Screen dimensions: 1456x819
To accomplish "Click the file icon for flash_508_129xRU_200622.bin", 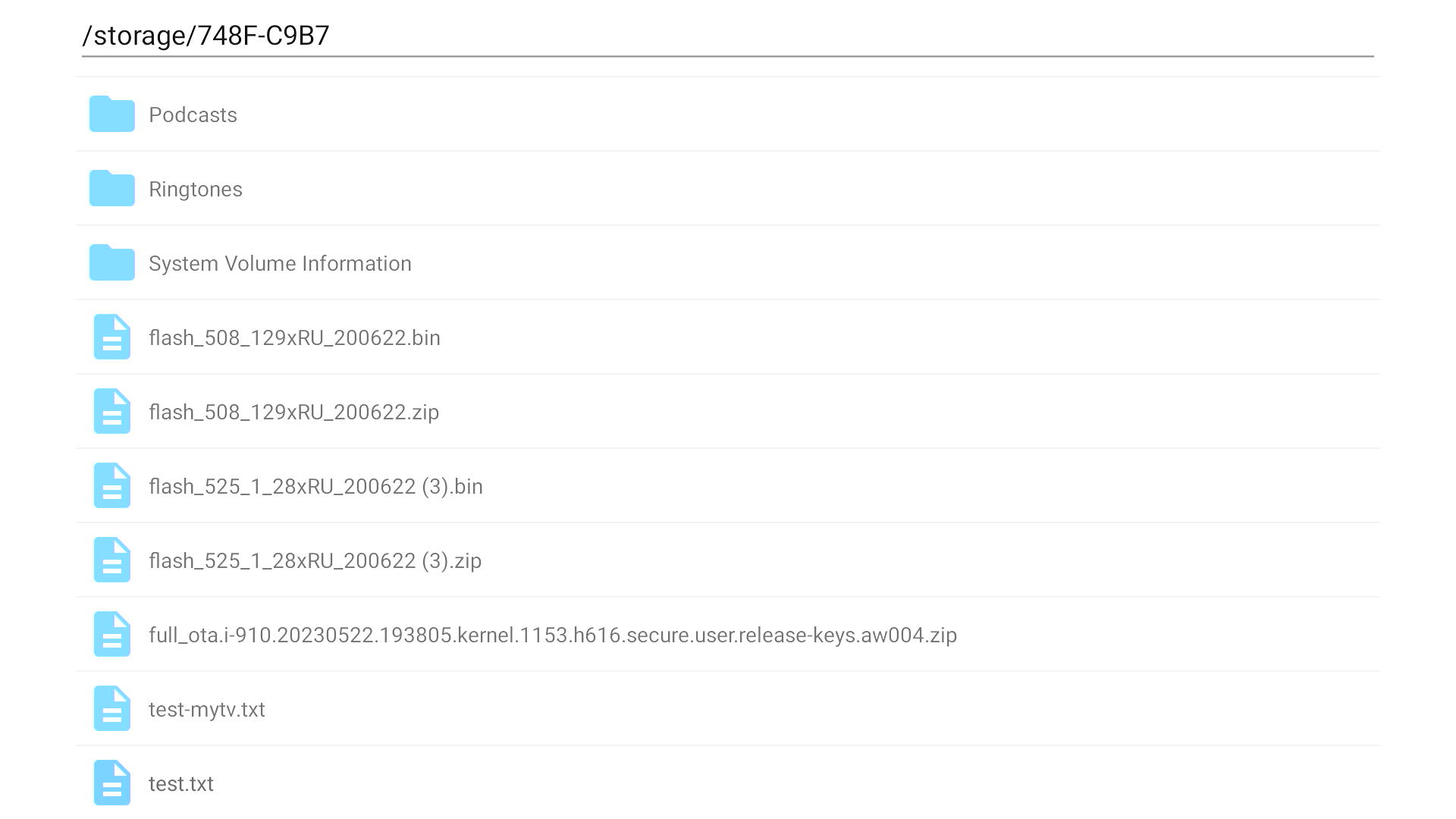I will point(112,337).
